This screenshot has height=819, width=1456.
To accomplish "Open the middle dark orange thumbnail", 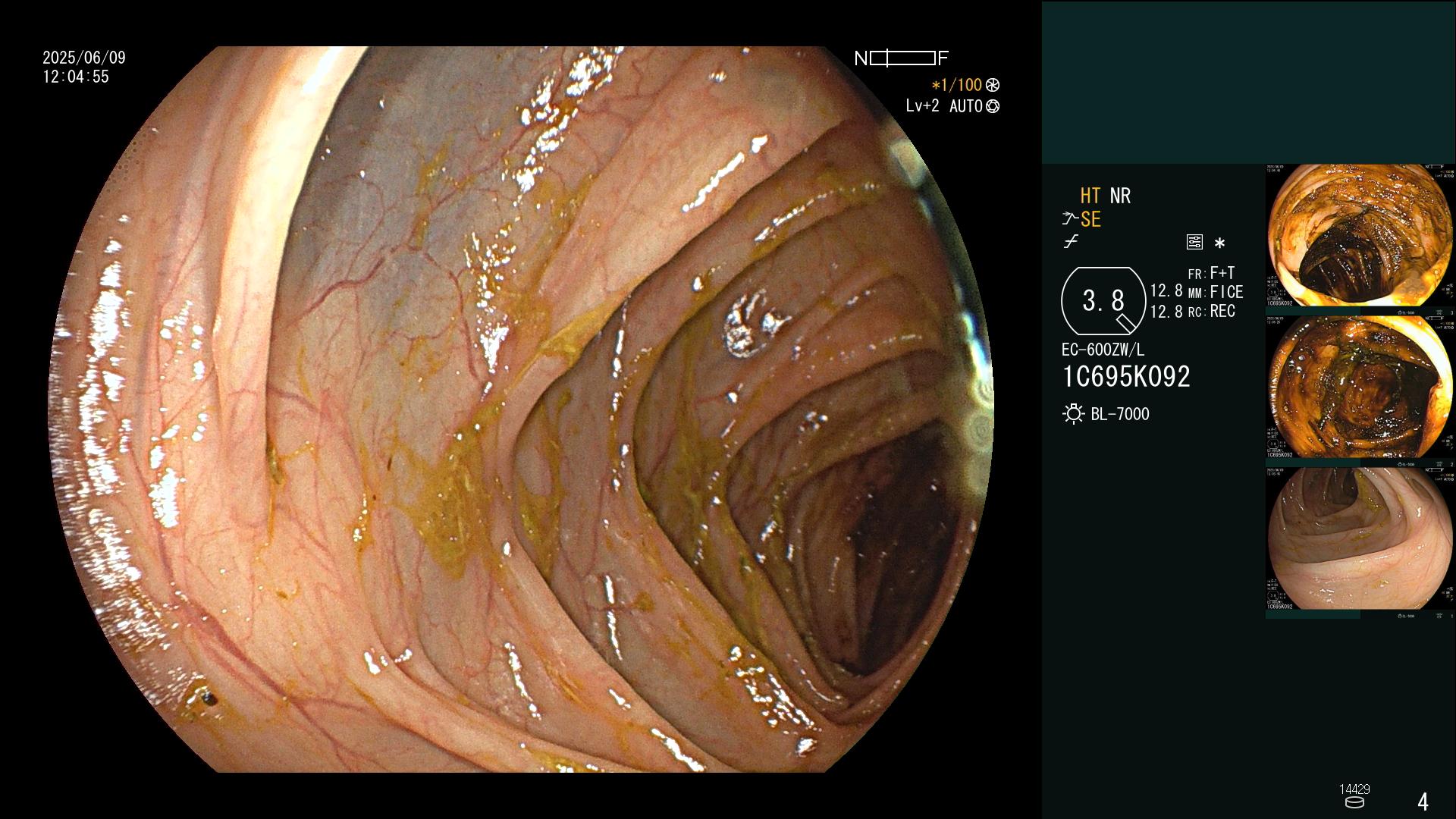I will click(1360, 387).
